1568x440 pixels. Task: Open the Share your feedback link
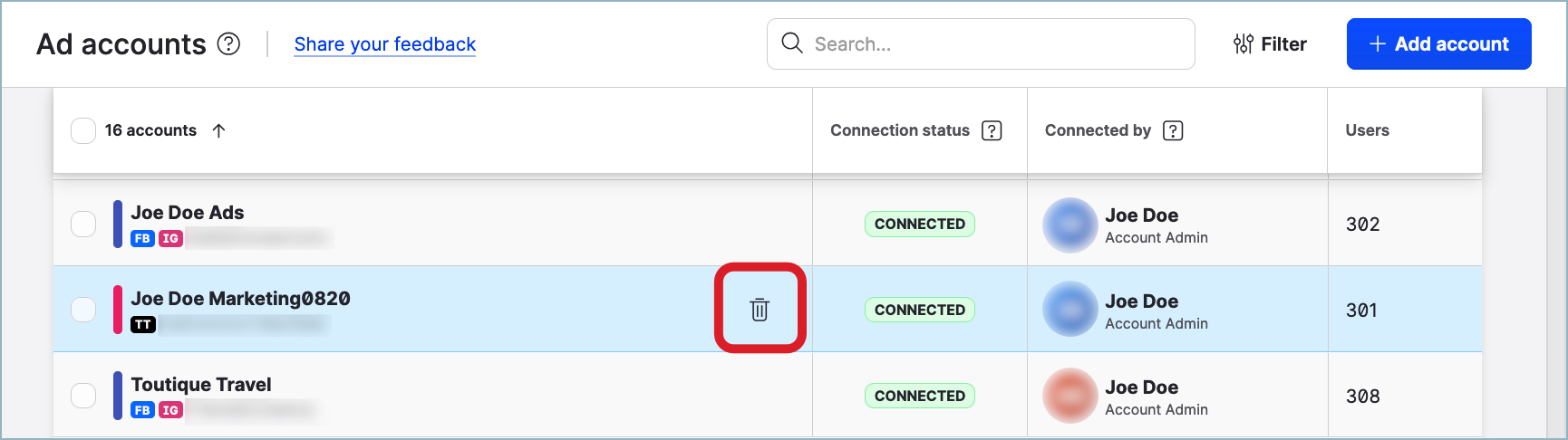pyautogui.click(x=385, y=44)
